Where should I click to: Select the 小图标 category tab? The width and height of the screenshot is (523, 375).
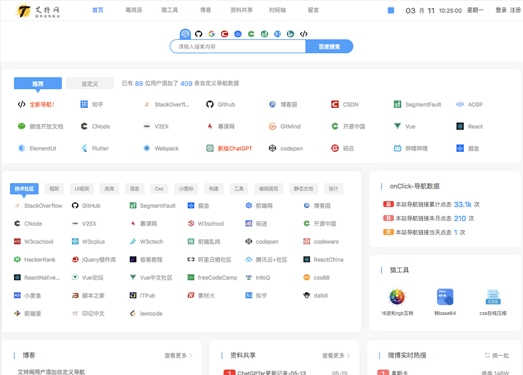pyautogui.click(x=186, y=189)
